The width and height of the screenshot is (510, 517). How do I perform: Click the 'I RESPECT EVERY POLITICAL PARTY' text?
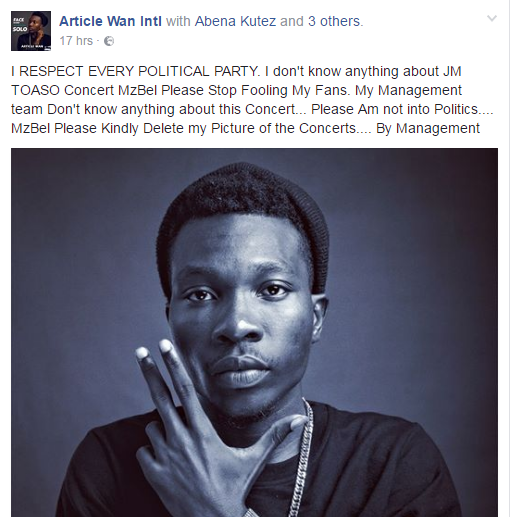(x=135, y=71)
